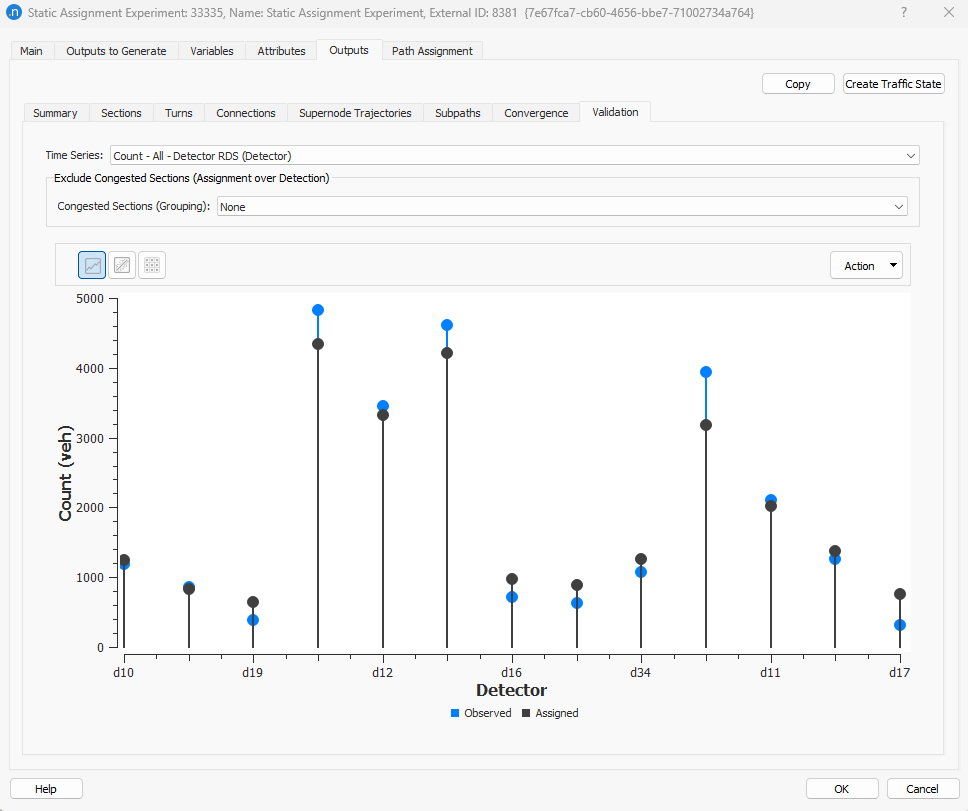
Task: Open the Congested Sections Grouping dropdown
Action: pos(898,206)
